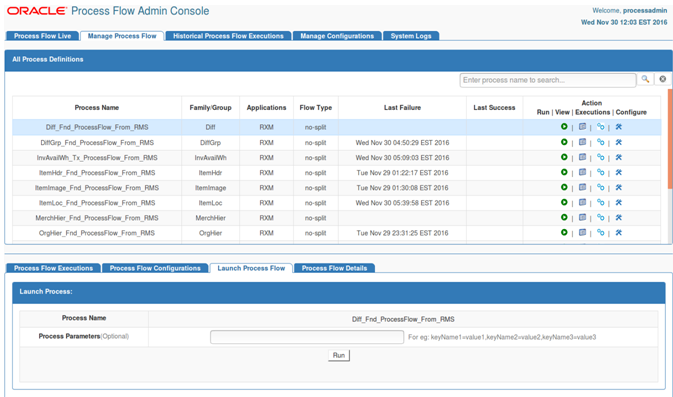
Task: View ItemLoc_Fnd_ProcessFlow_From_RMS definition icon
Action: tap(582, 202)
